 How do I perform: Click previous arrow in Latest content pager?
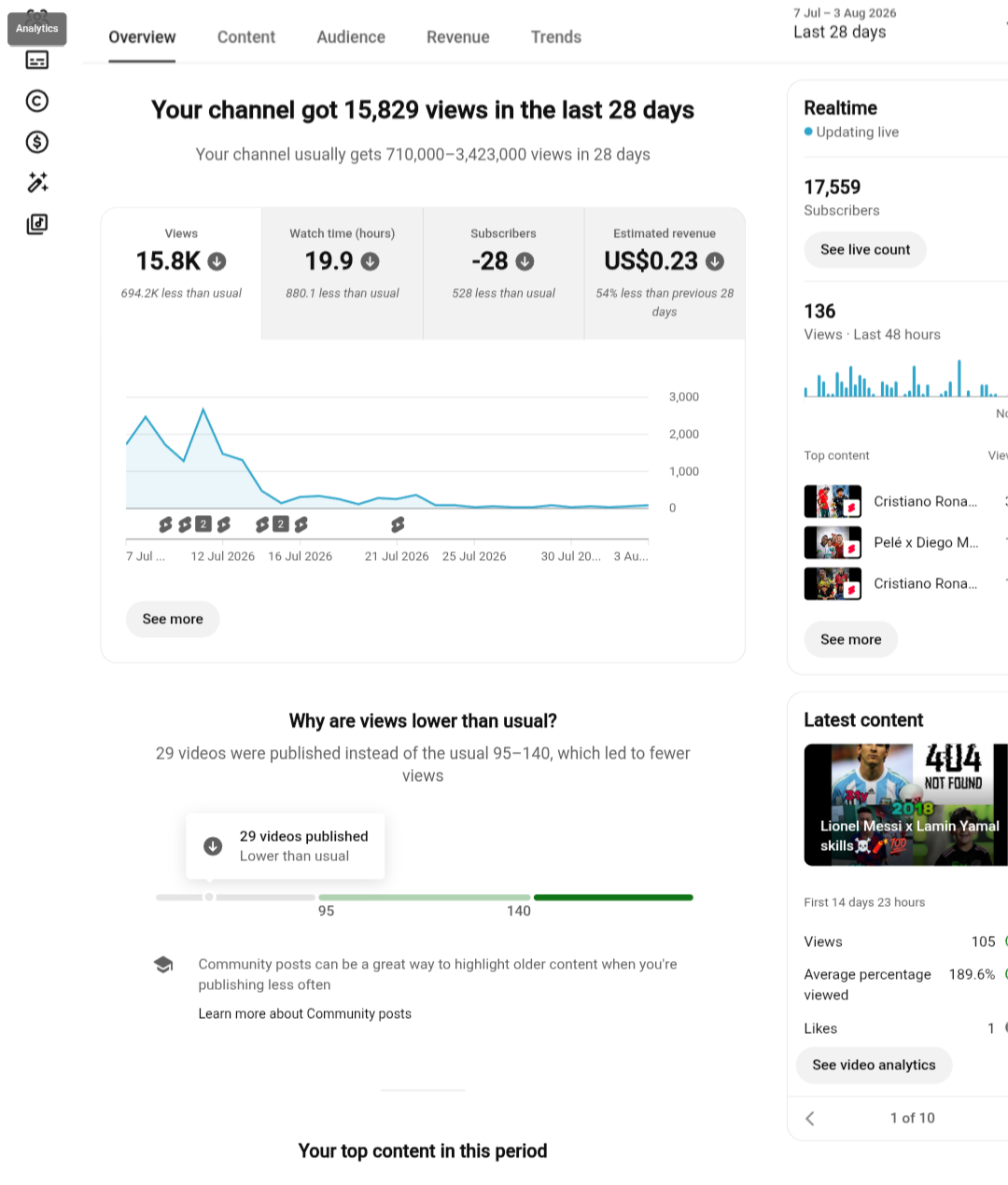coord(810,1118)
